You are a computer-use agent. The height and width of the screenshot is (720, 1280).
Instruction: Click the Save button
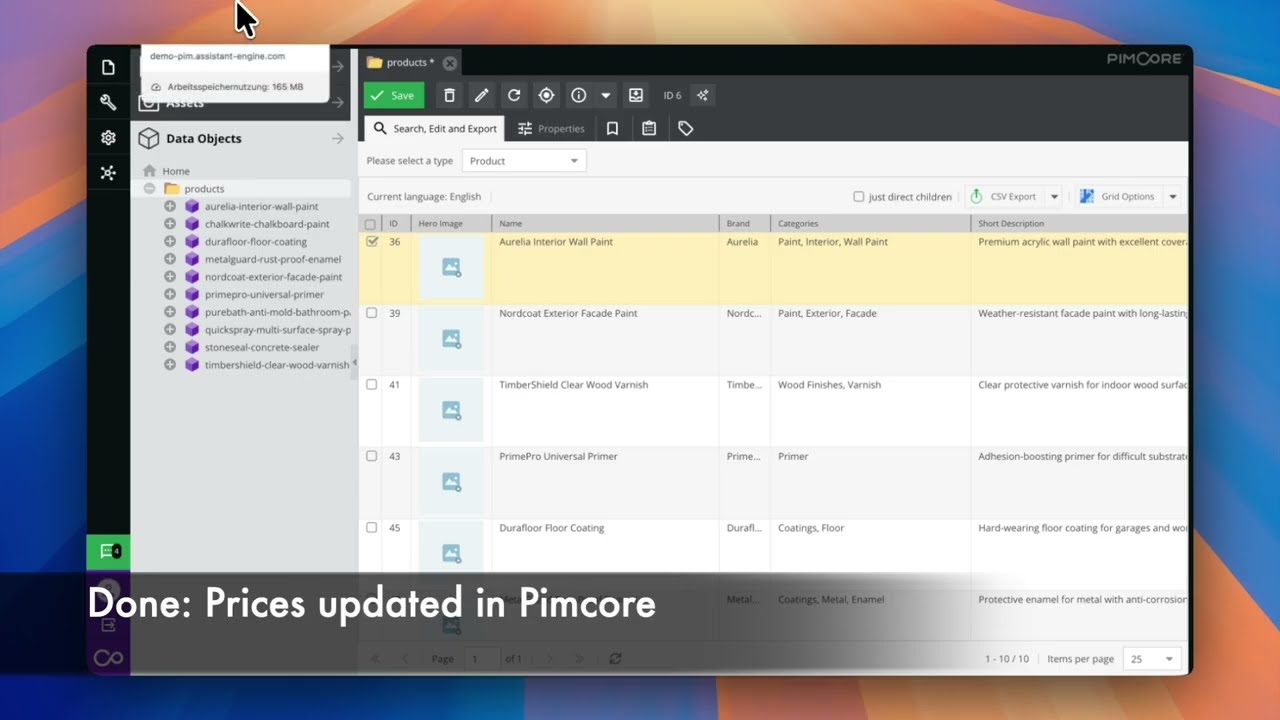tap(394, 95)
